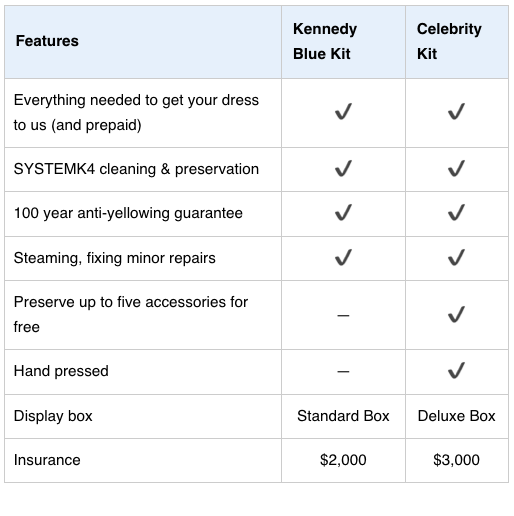514x516 pixels.
Task: Select the Celebrity Kit column header
Action: coord(449,41)
